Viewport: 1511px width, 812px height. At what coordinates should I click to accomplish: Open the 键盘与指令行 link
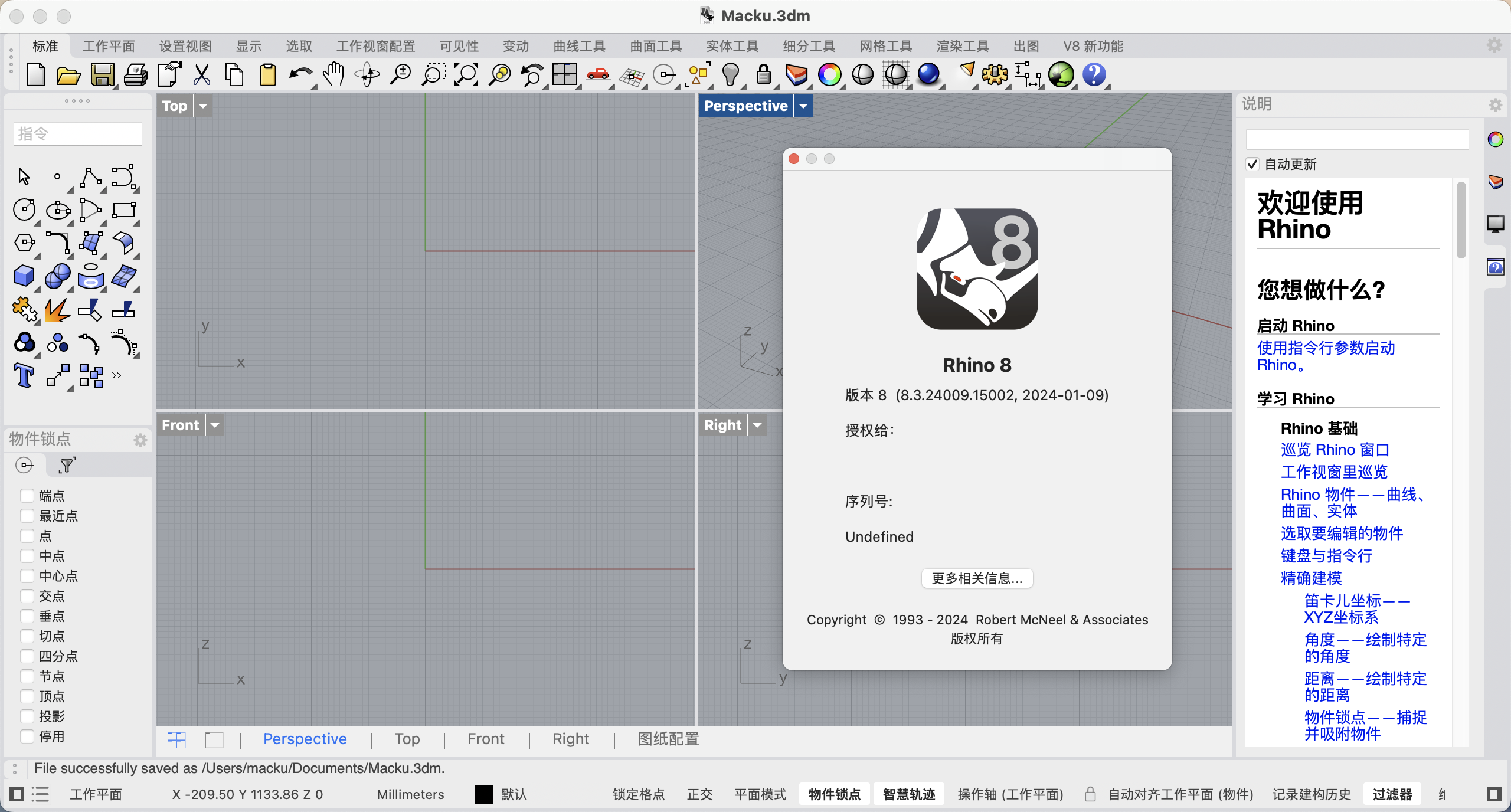[1326, 556]
